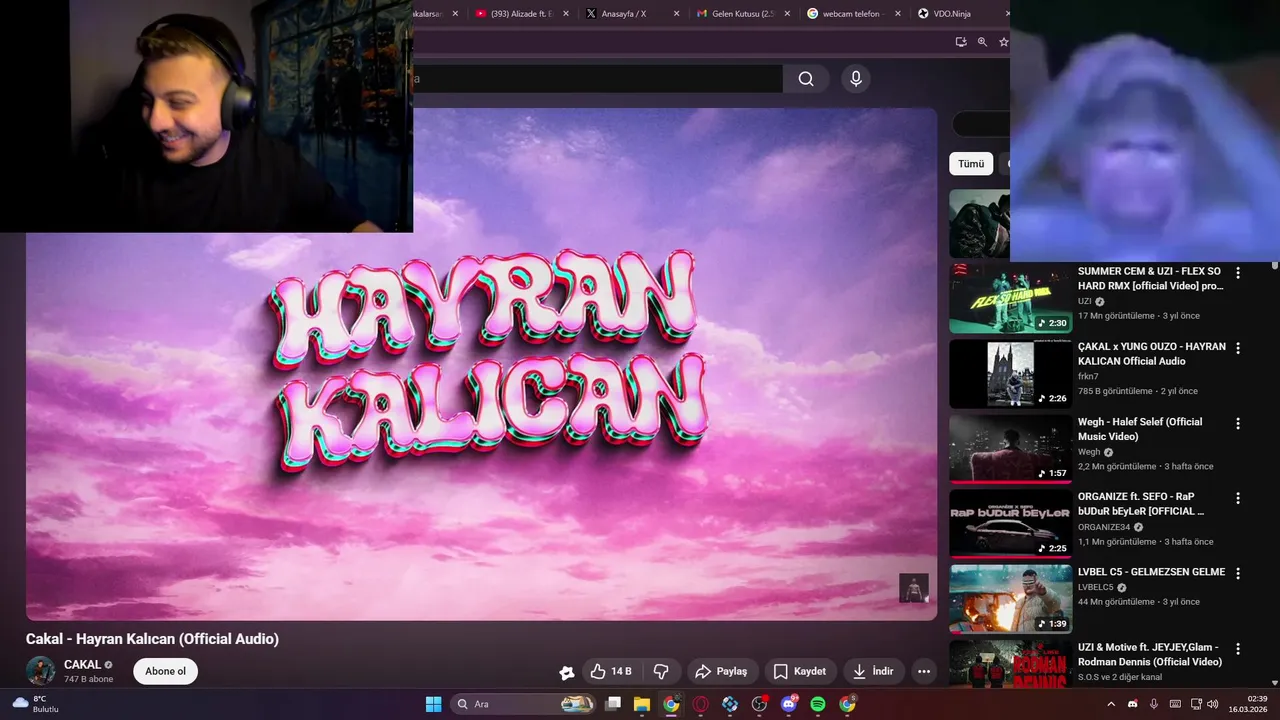
Task: Open the clock and date panel
Action: (x=1250, y=704)
